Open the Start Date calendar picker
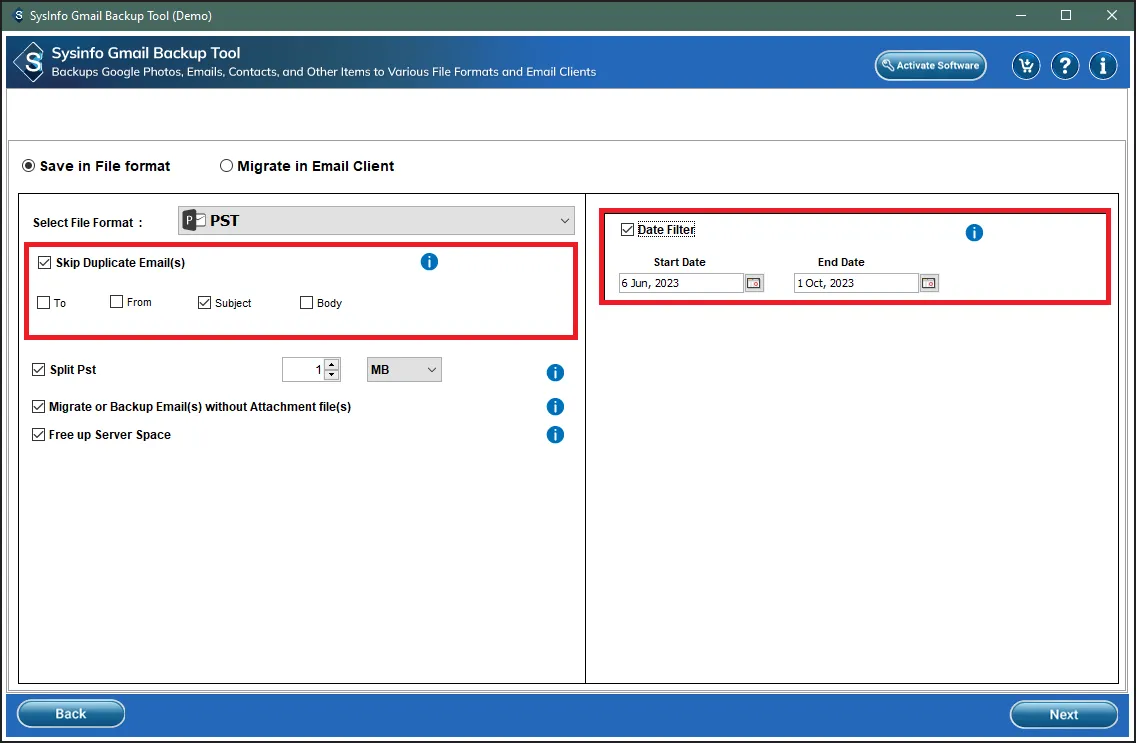This screenshot has width=1136, height=743. pos(754,283)
